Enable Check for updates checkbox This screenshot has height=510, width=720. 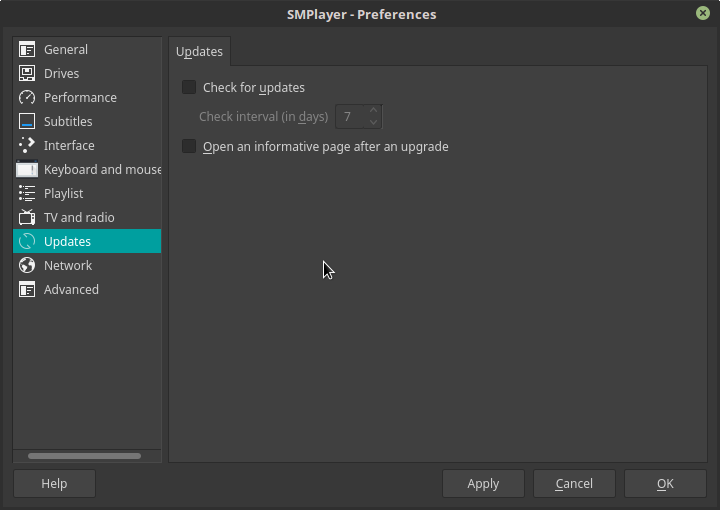coord(189,88)
